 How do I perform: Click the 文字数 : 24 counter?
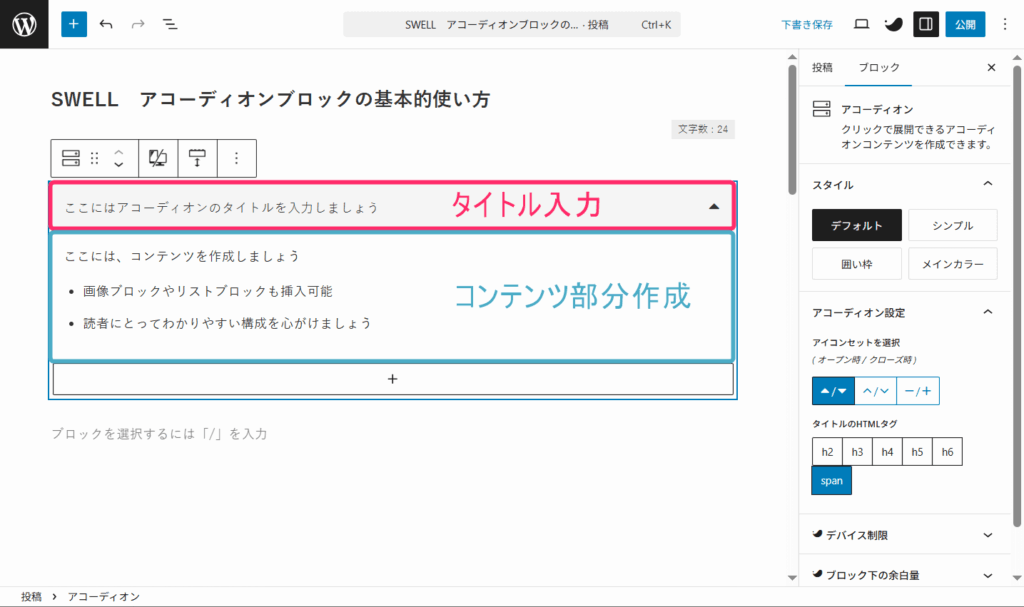pos(703,129)
